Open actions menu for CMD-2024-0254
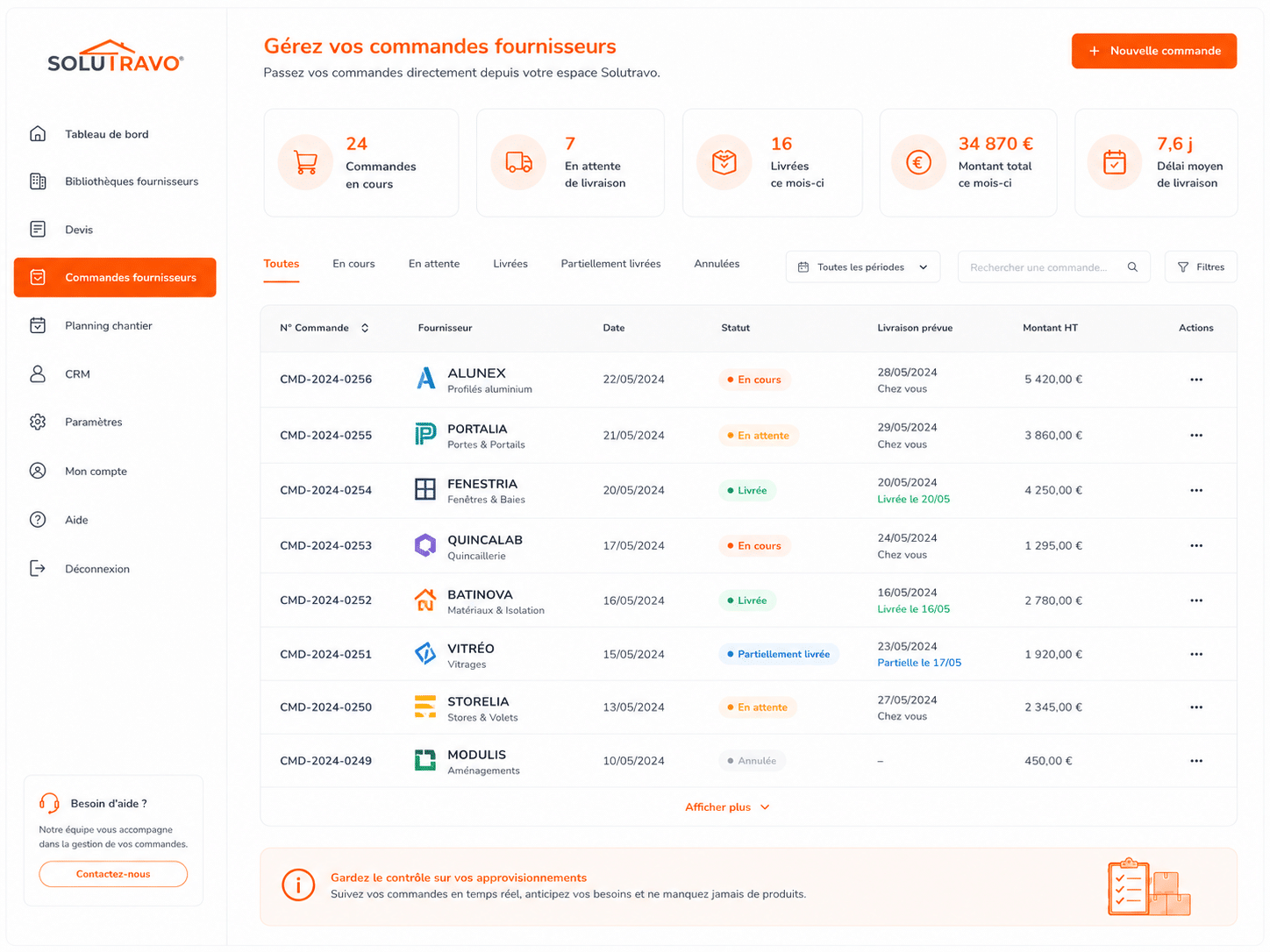 tap(1196, 490)
